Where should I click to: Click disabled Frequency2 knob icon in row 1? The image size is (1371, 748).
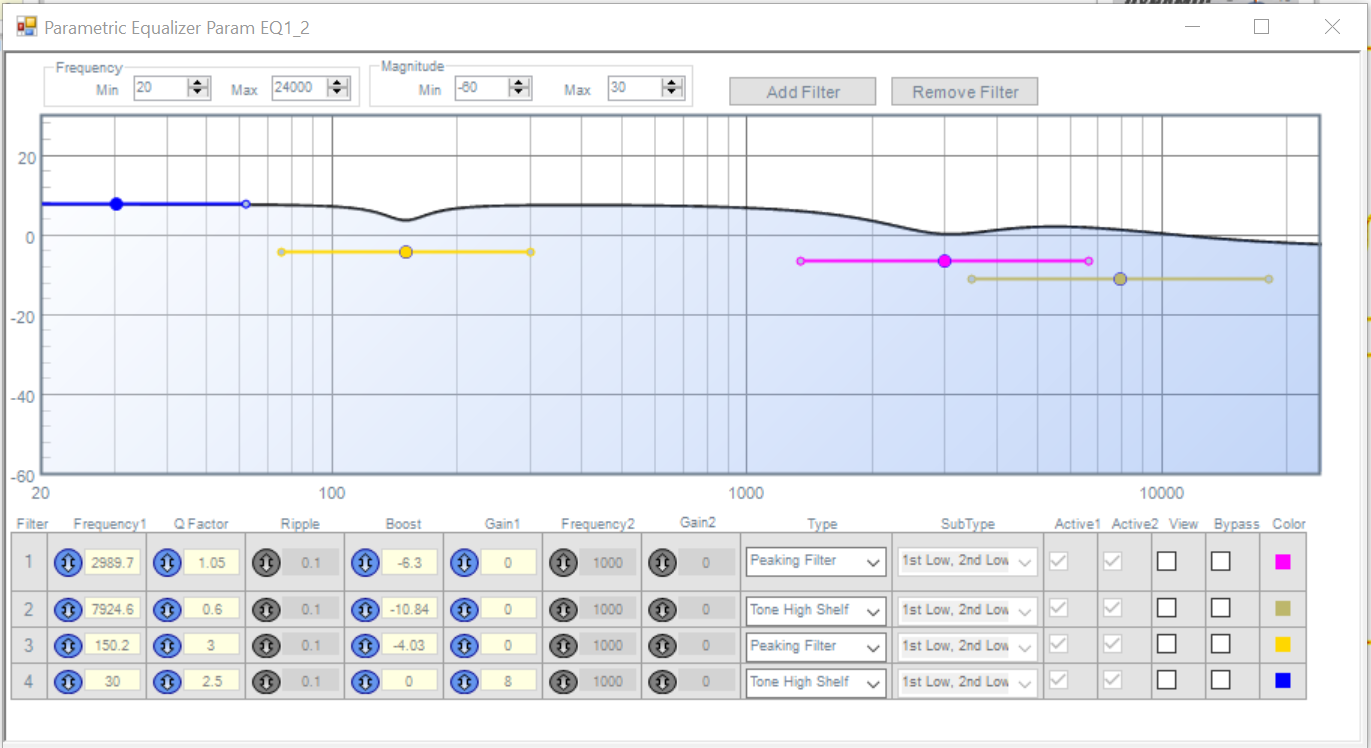(563, 563)
